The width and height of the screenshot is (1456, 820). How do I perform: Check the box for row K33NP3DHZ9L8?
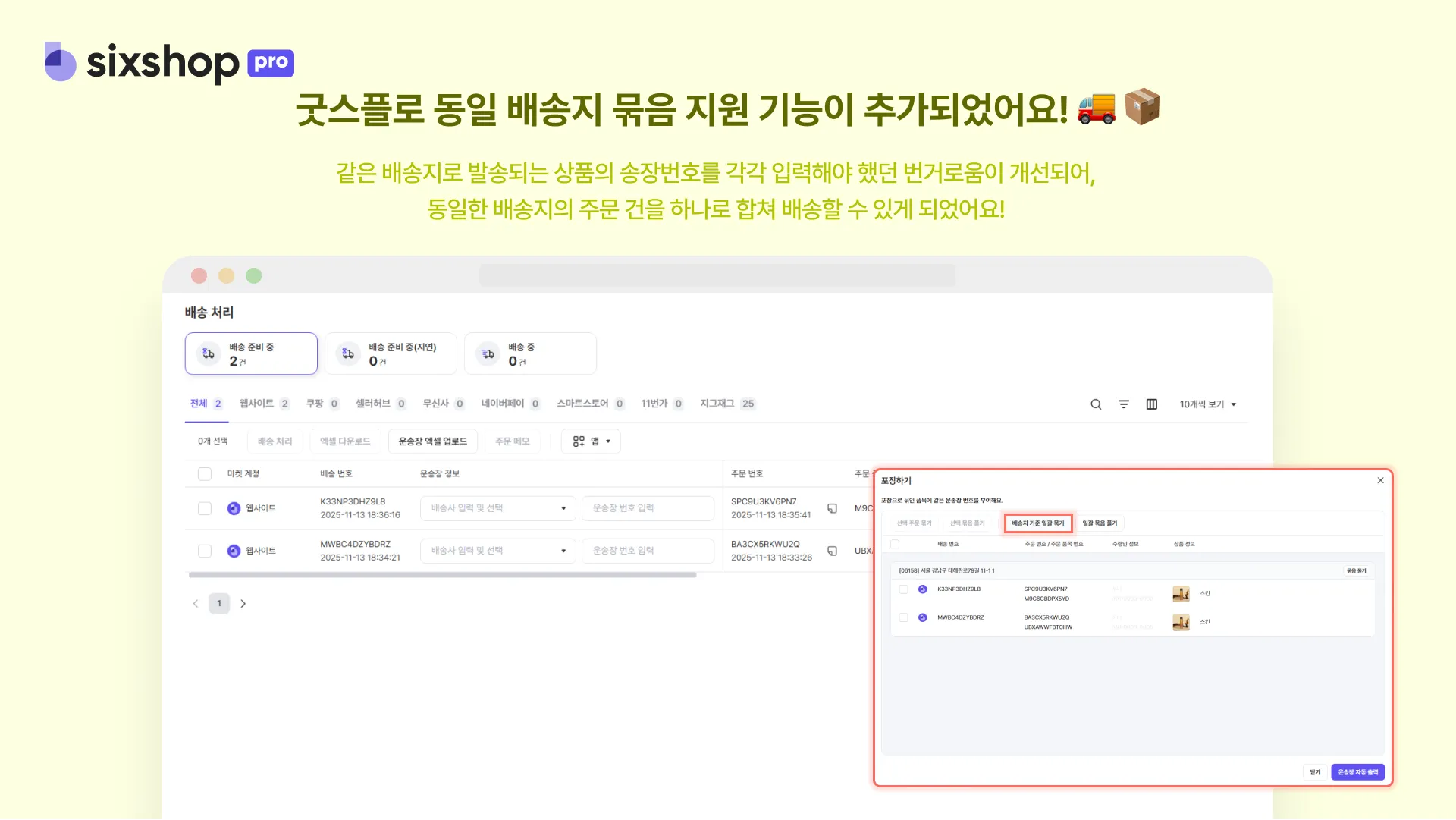tap(205, 508)
